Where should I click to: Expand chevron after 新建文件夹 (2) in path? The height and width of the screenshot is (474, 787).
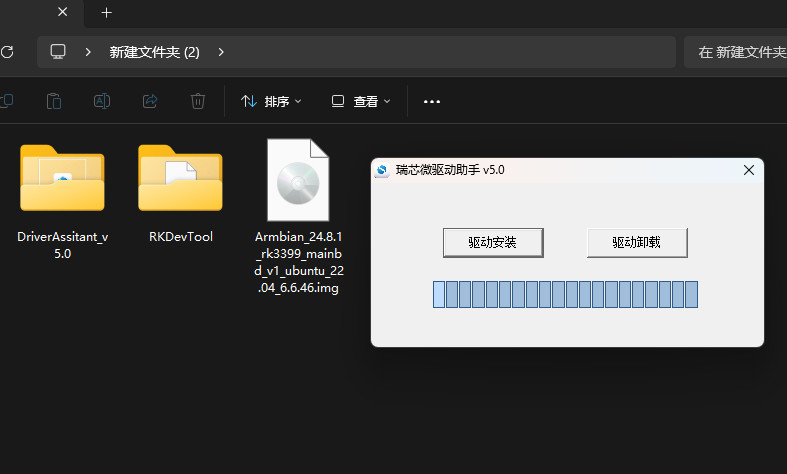[220, 52]
